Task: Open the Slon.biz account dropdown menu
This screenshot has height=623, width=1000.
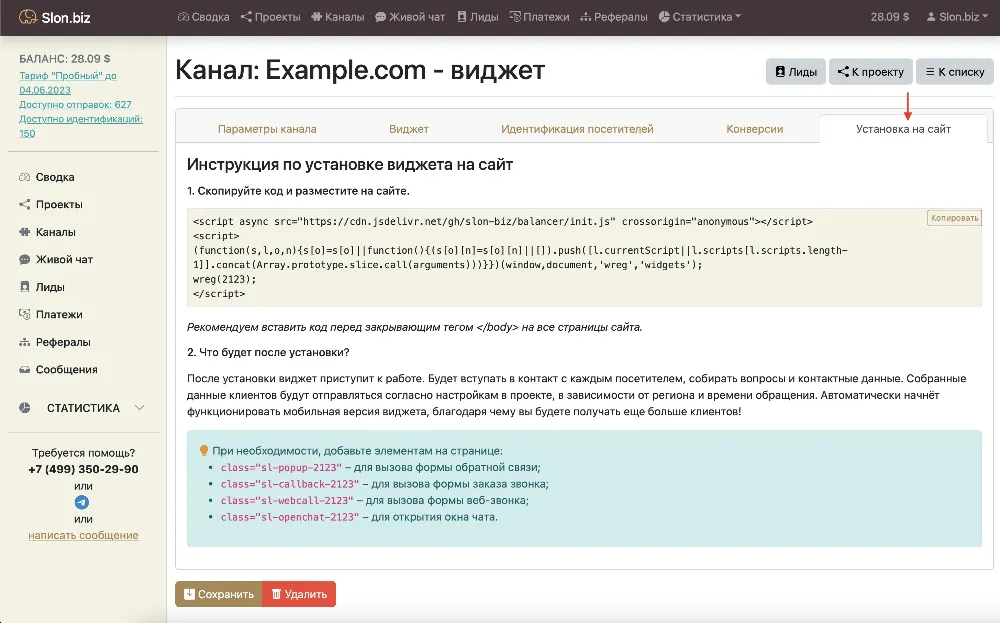Action: (957, 17)
